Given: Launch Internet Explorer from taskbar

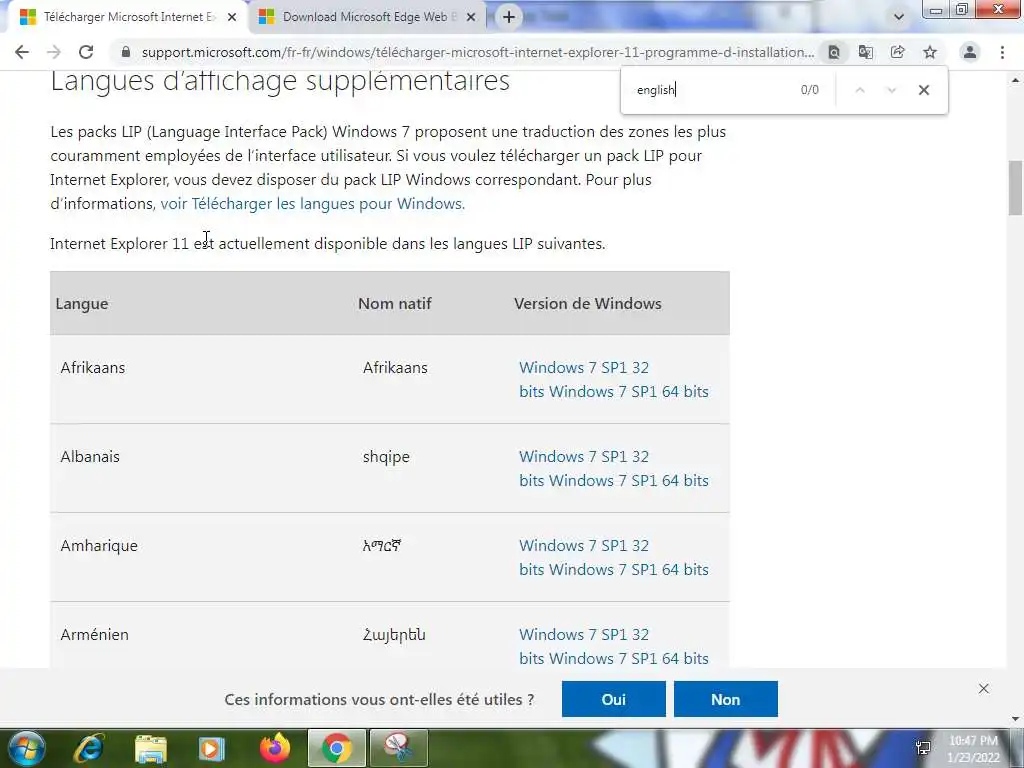Looking at the screenshot, I should (88, 748).
